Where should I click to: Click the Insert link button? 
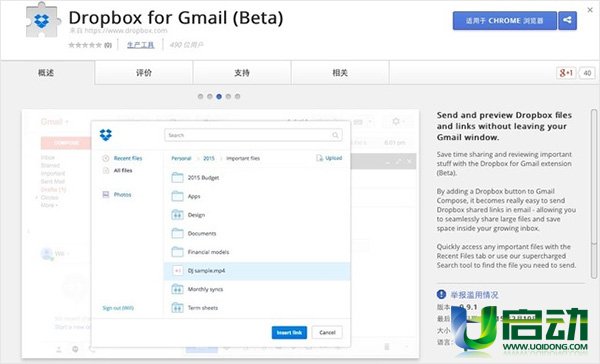(289, 333)
